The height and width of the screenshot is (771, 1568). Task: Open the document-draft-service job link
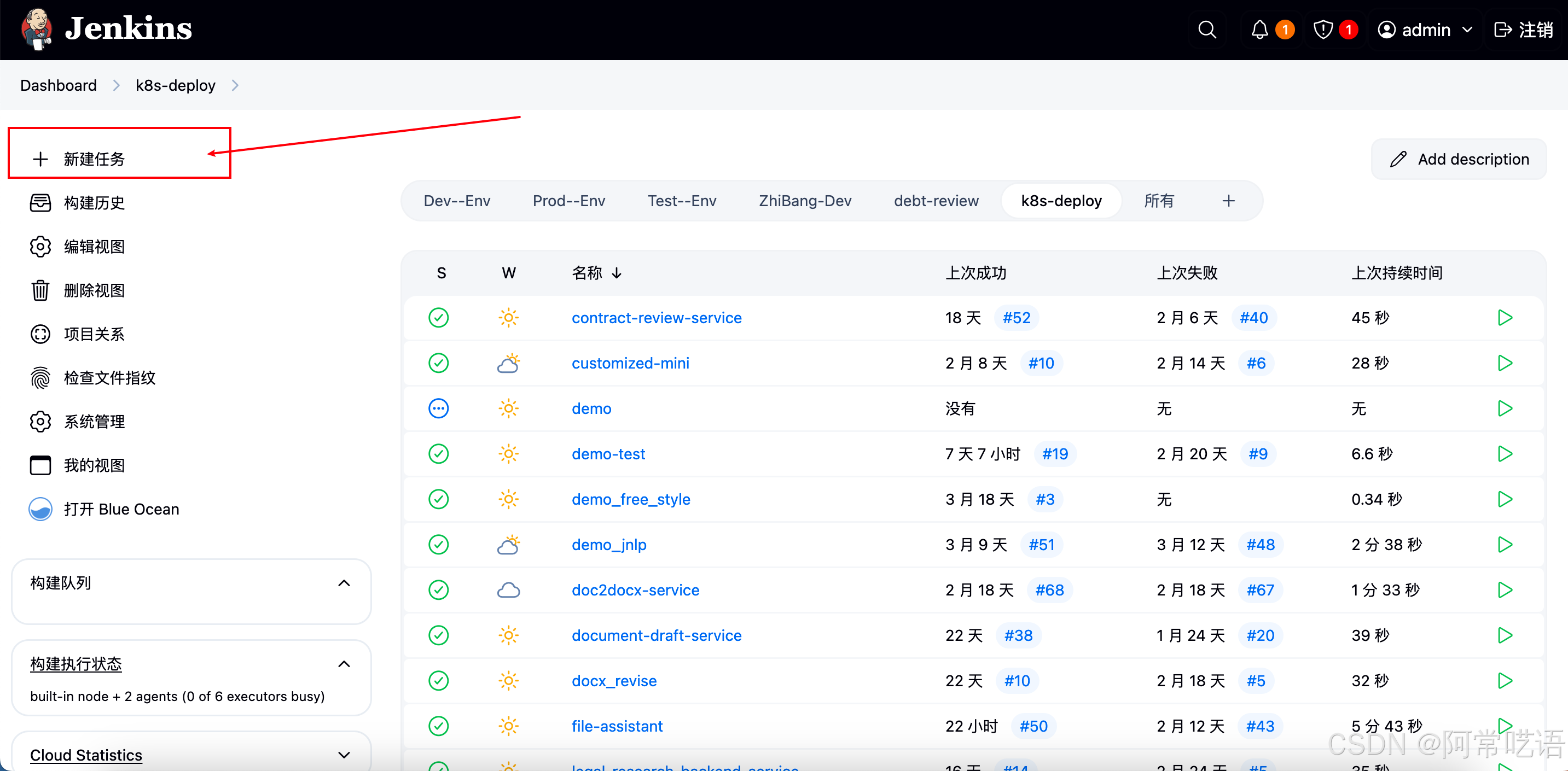pyautogui.click(x=656, y=635)
